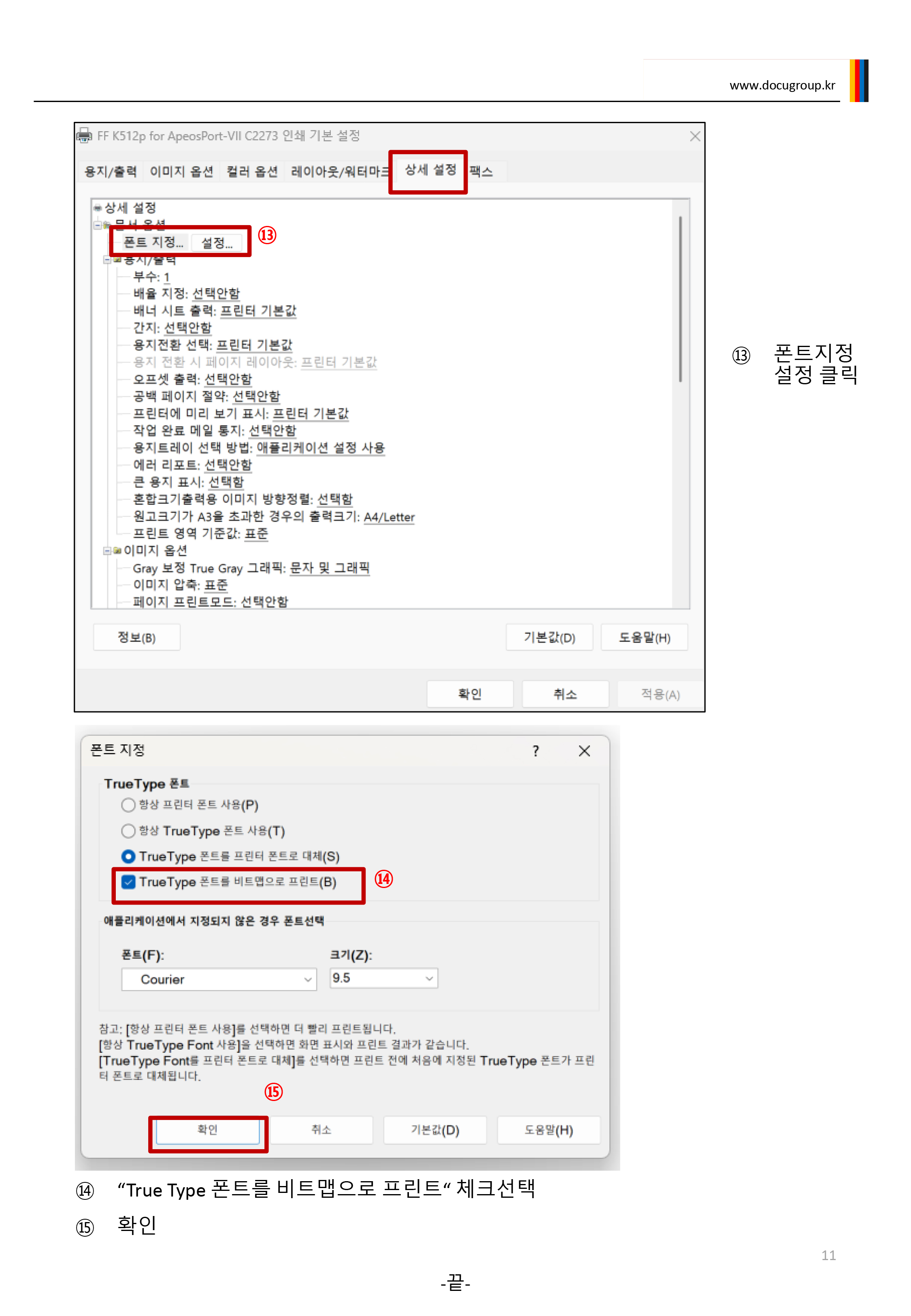Viewport: 911px width, 1316px height.
Task: Click 확인 button in 폰트 지정 dialog
Action: point(208,1130)
